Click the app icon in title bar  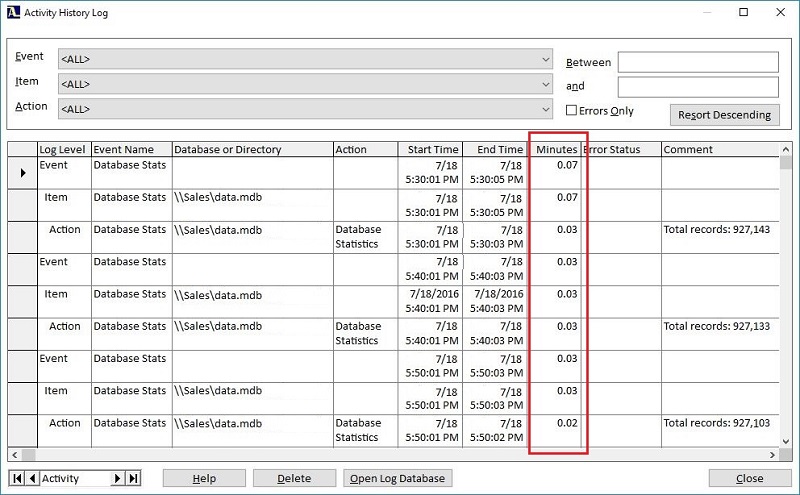pos(12,13)
